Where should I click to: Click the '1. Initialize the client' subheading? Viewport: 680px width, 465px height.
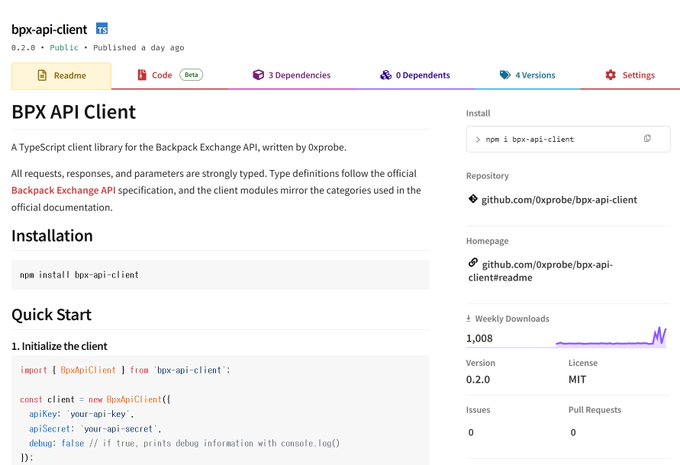point(59,346)
